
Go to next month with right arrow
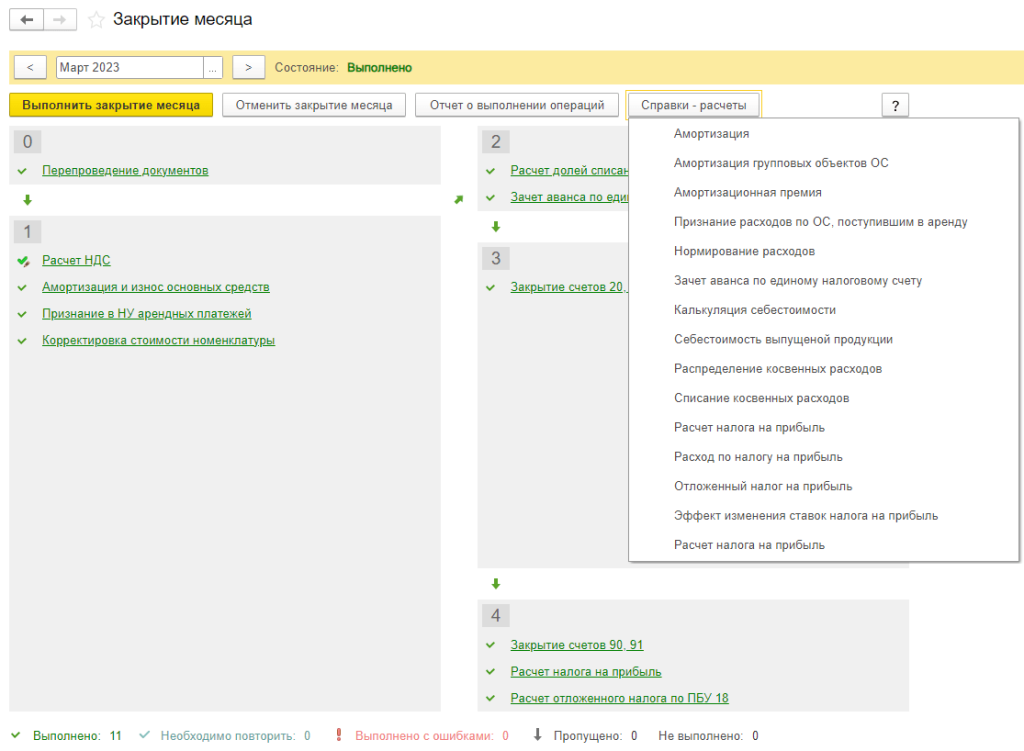248,67
